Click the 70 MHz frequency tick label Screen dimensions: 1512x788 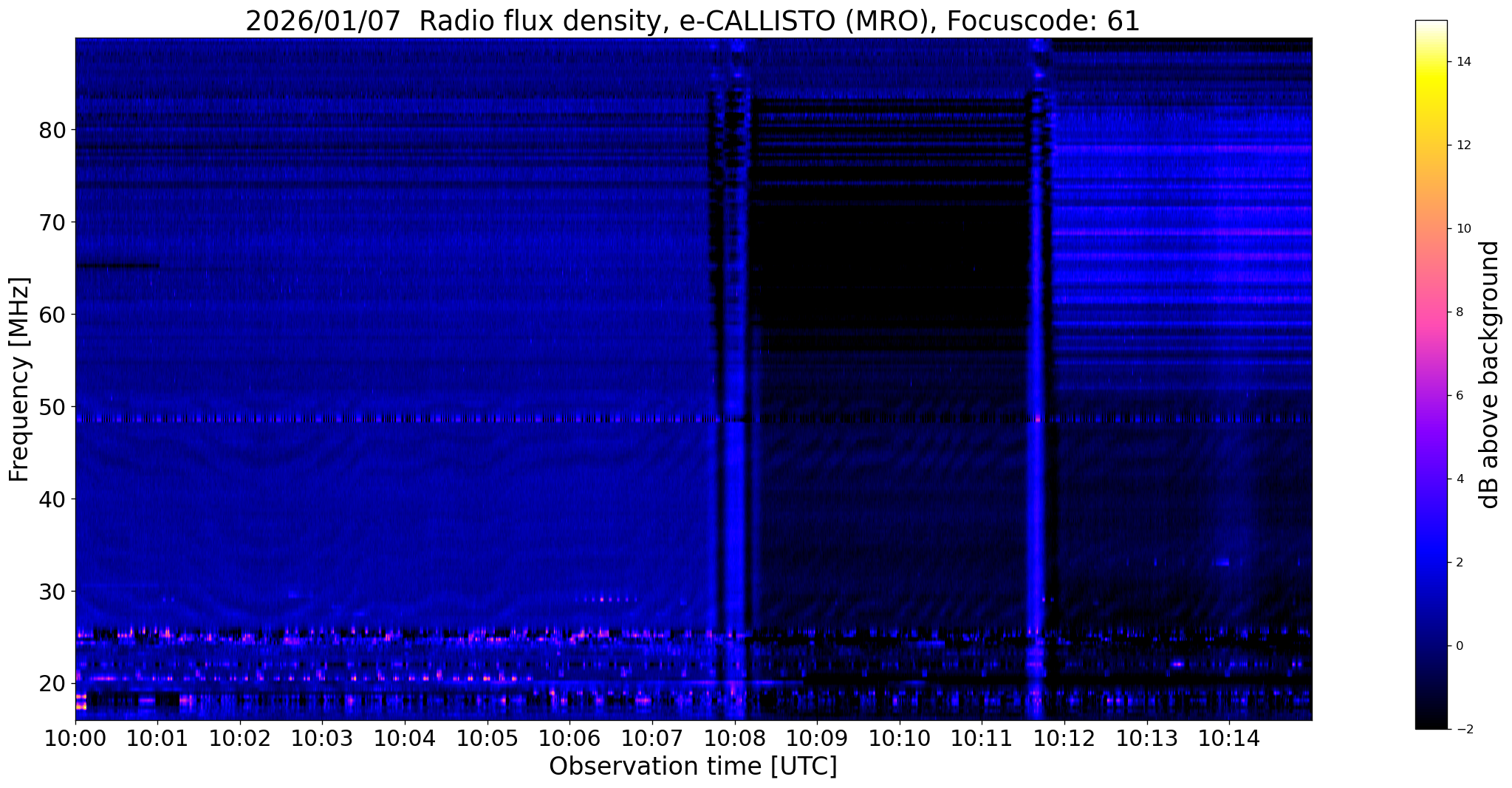tap(52, 222)
